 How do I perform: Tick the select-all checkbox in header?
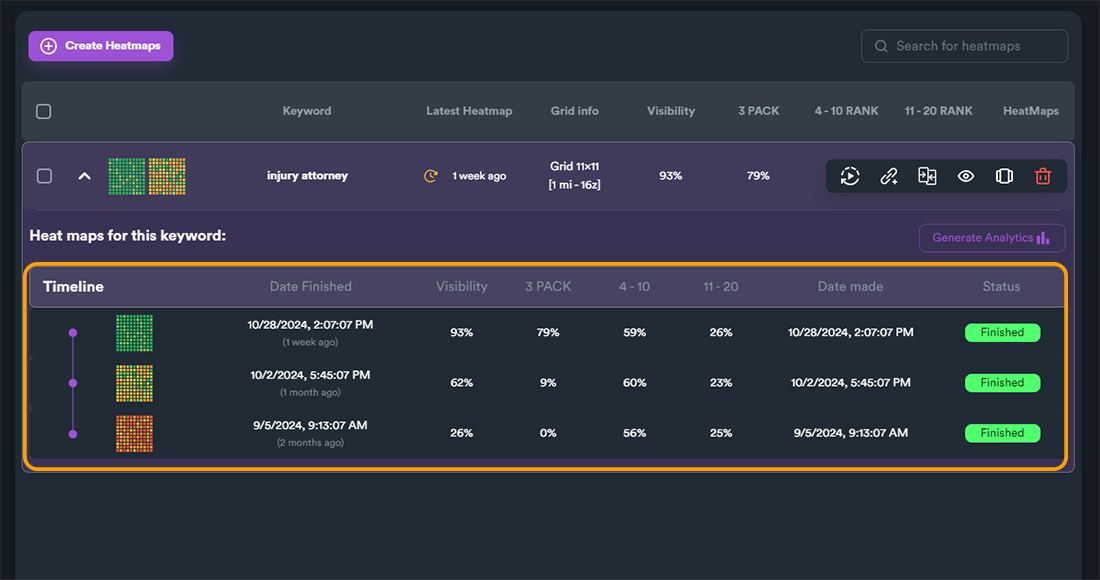point(43,112)
